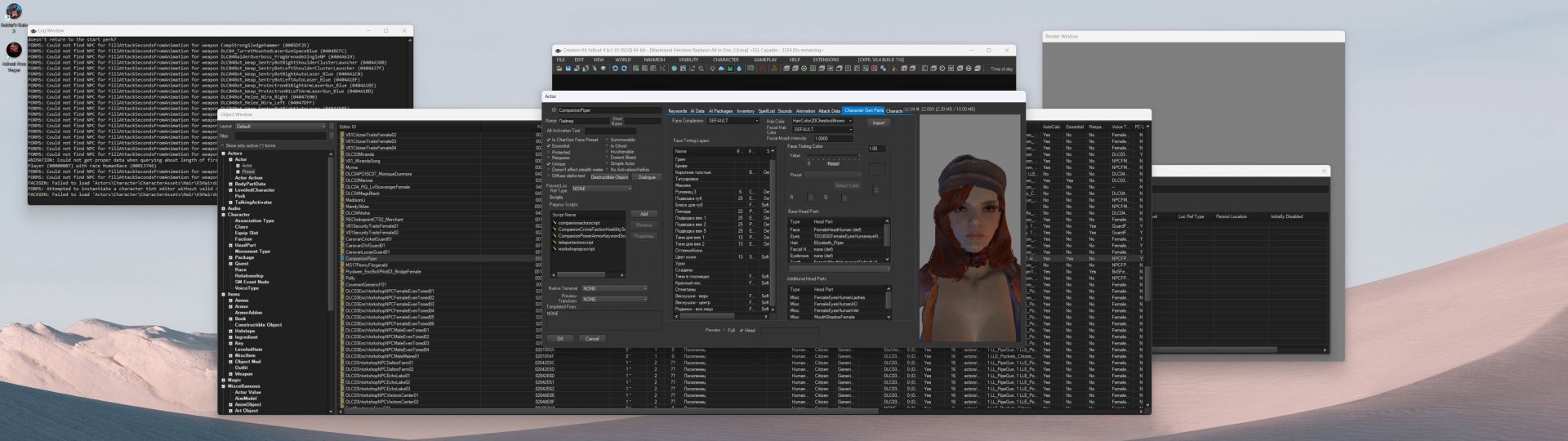The image size is (1568, 441).
Task: Click the blue water drop toolbar icon
Action: (739, 69)
